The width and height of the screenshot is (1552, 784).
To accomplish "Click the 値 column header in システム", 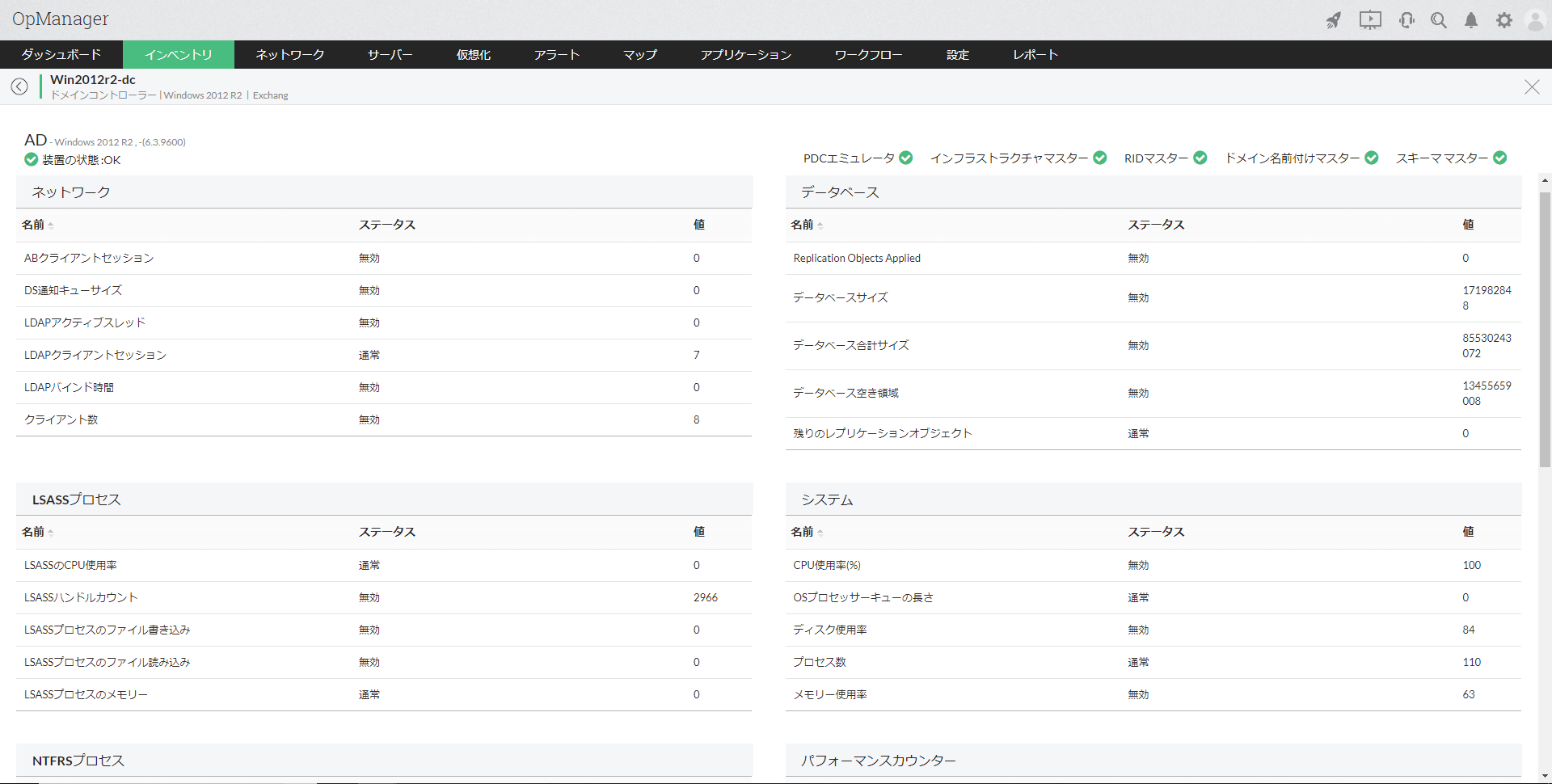I will tap(1468, 532).
